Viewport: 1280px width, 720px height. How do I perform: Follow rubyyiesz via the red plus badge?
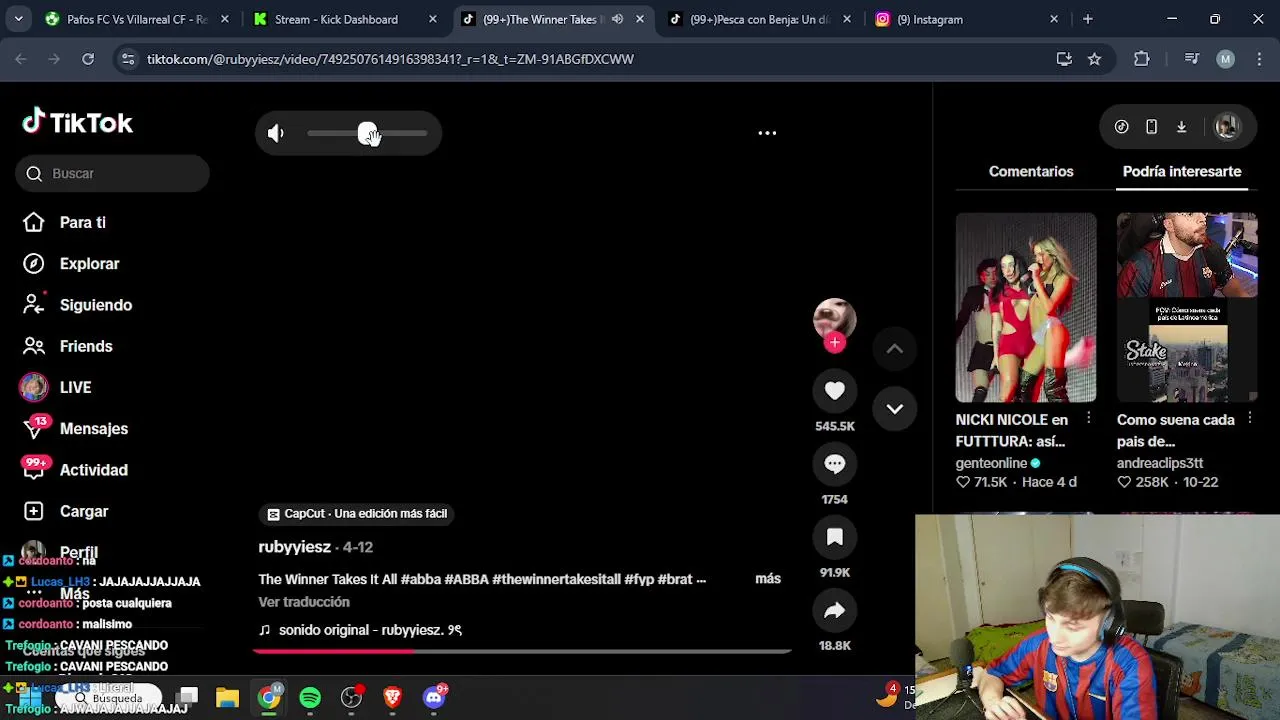coord(835,343)
